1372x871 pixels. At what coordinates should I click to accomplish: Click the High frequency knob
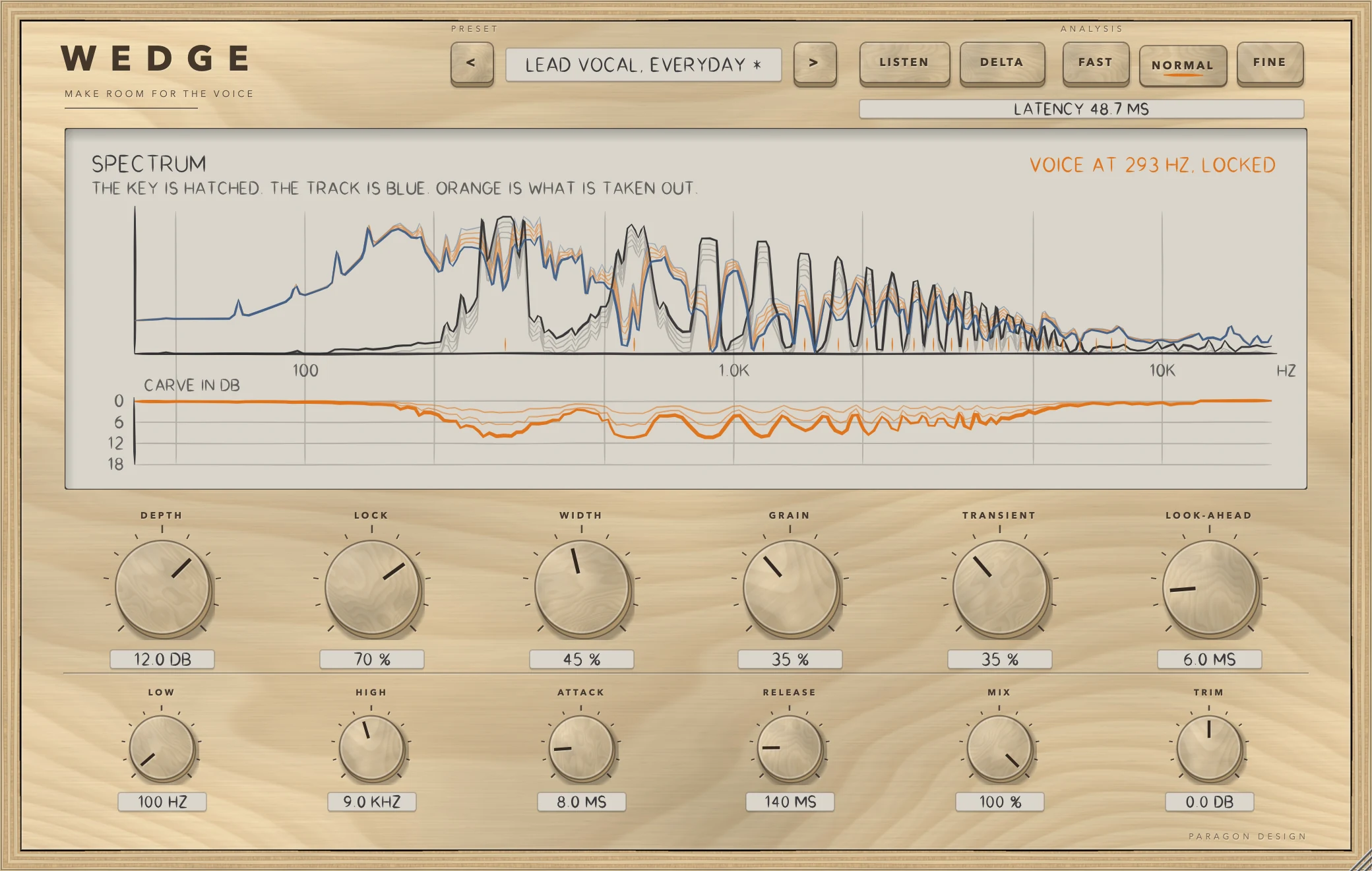(x=371, y=748)
